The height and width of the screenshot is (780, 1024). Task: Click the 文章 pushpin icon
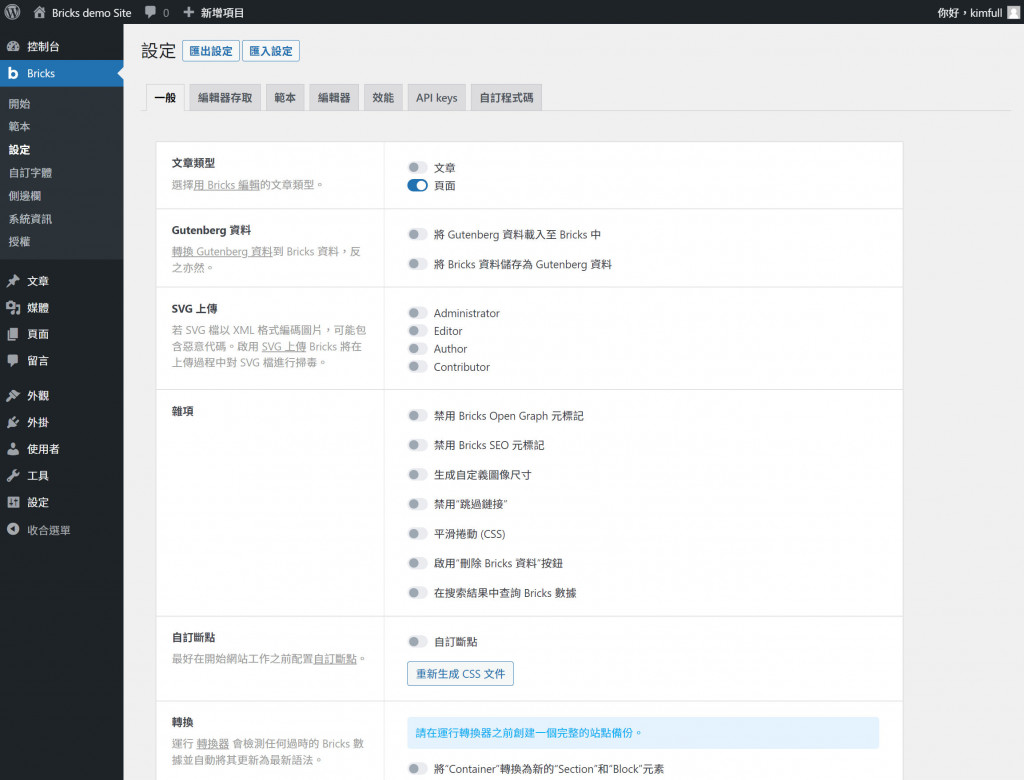[x=13, y=281]
